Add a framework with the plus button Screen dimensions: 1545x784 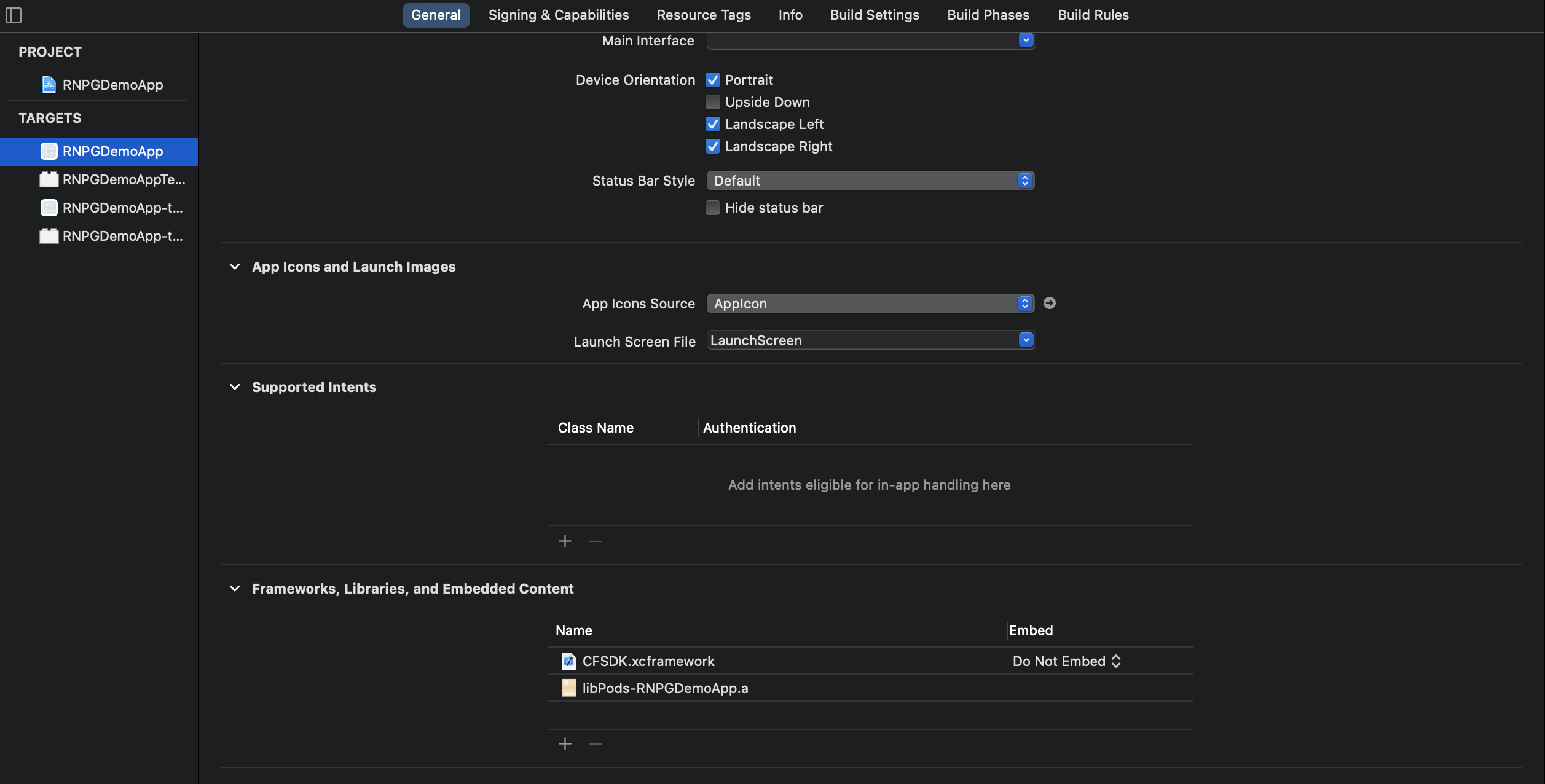point(565,744)
